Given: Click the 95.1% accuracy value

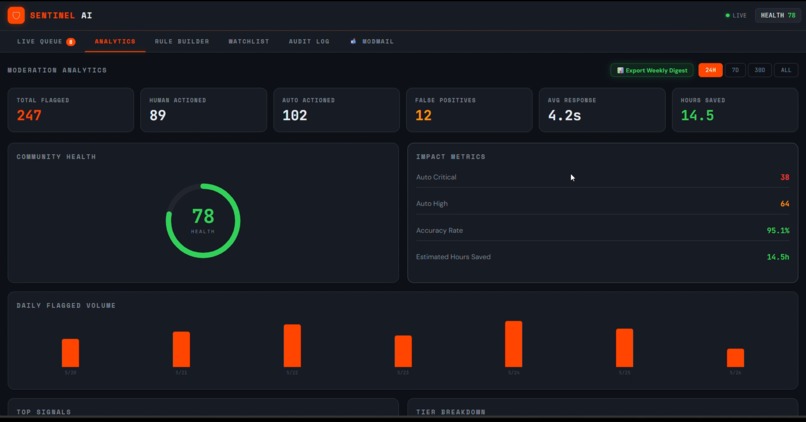Looking at the screenshot, I should (778, 230).
